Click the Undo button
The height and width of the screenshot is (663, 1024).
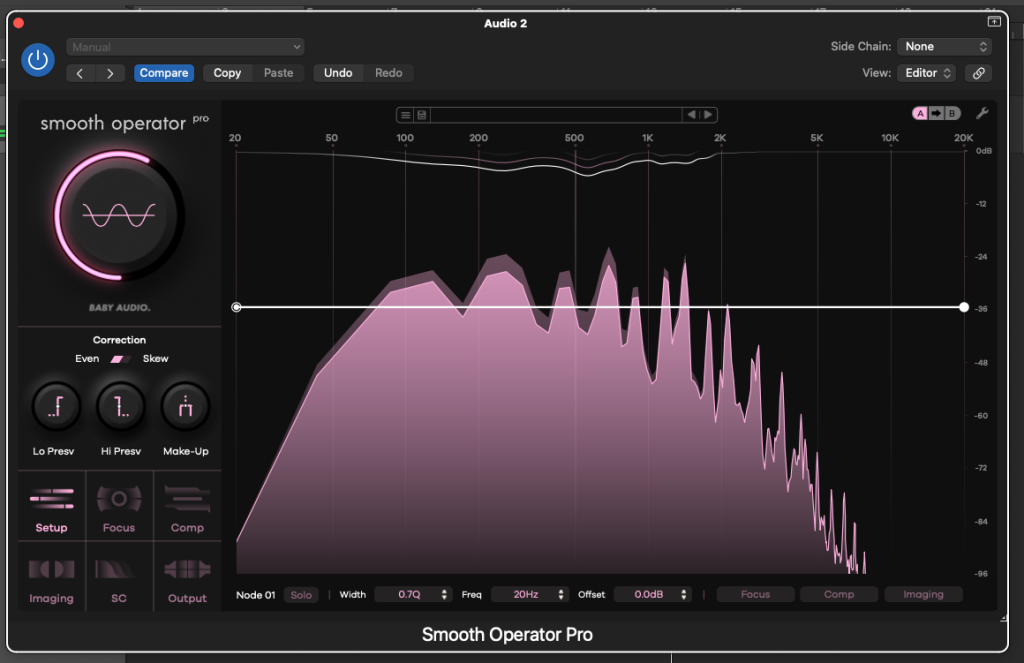tap(338, 73)
